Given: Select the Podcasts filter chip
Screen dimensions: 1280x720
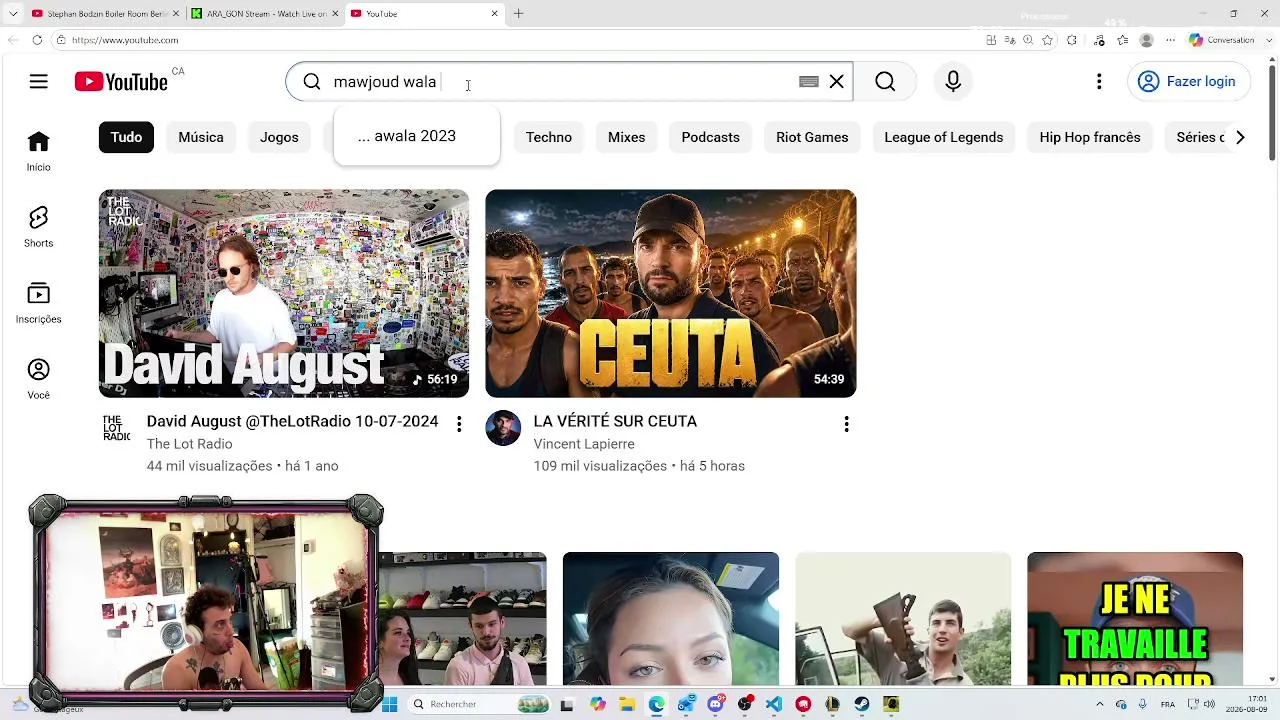Looking at the screenshot, I should (x=710, y=137).
